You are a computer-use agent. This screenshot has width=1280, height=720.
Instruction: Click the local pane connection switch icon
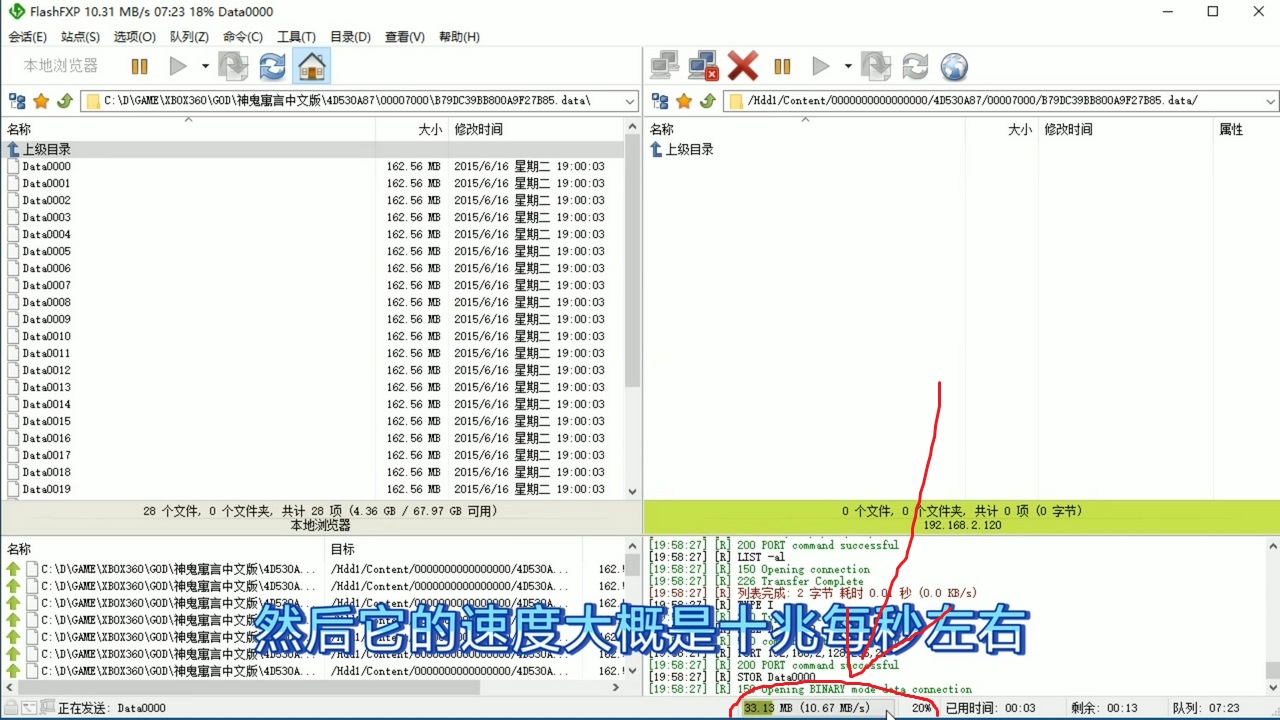[x=17, y=101]
